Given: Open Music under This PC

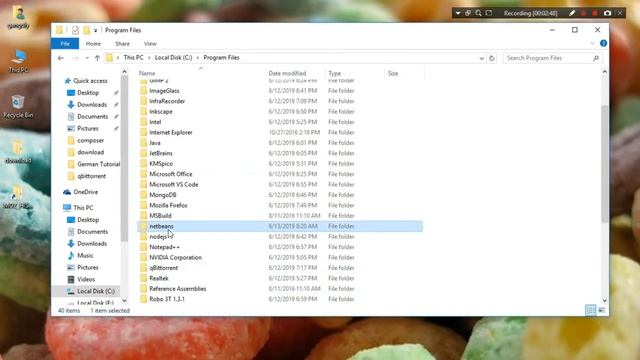Looking at the screenshot, I should [85, 256].
